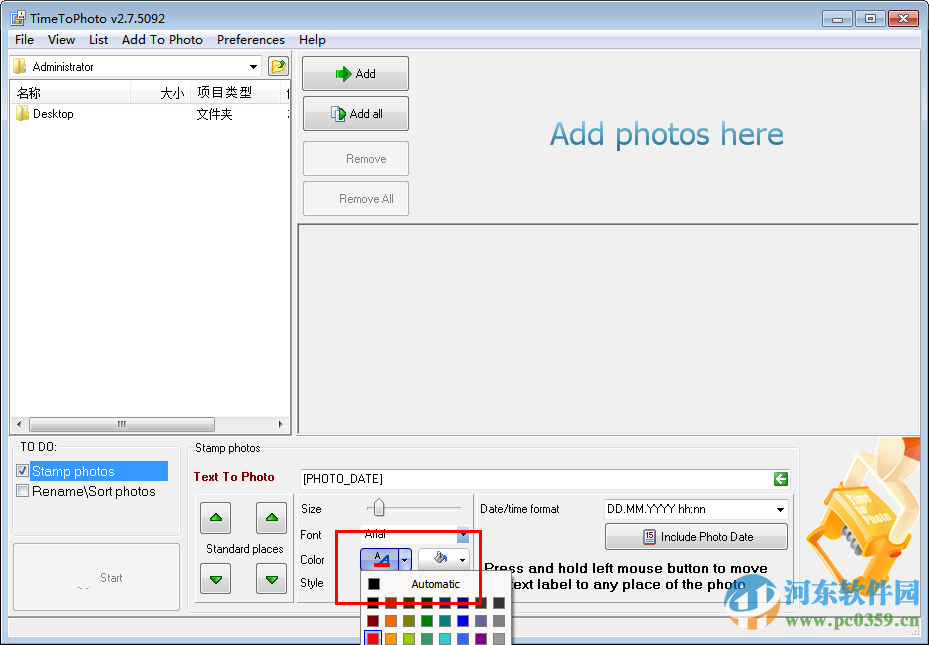The image size is (929, 645).
Task: Enable the Rename\Sort photos checkbox
Action: 23,491
